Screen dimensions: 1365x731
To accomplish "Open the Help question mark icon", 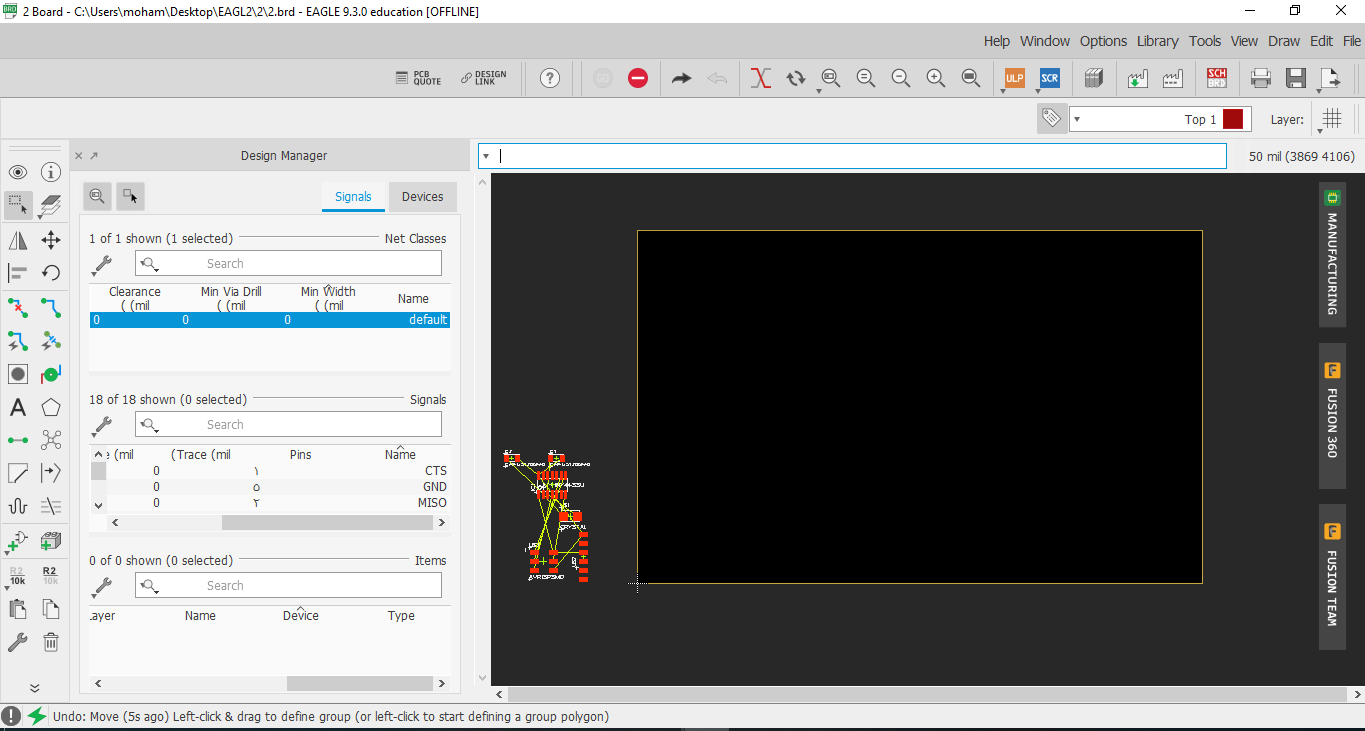I will [x=550, y=78].
